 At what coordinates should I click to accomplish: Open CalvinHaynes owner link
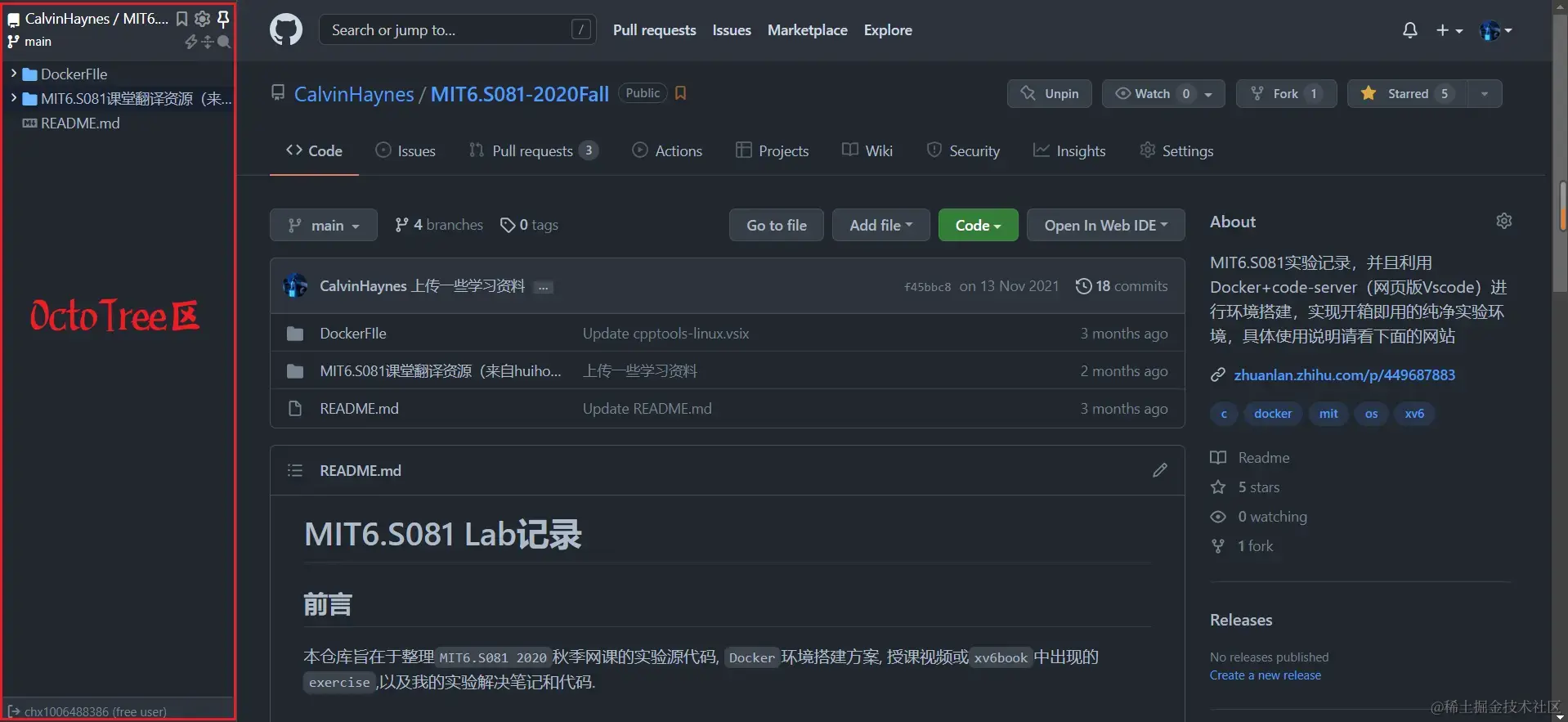pos(354,94)
